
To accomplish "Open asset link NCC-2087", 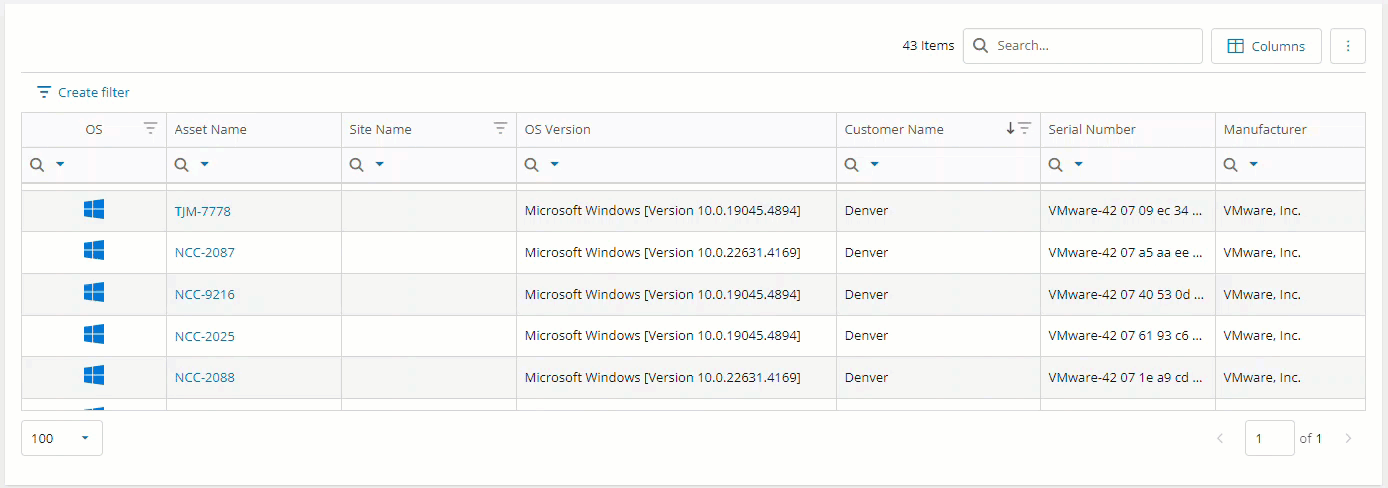I will 204,252.
